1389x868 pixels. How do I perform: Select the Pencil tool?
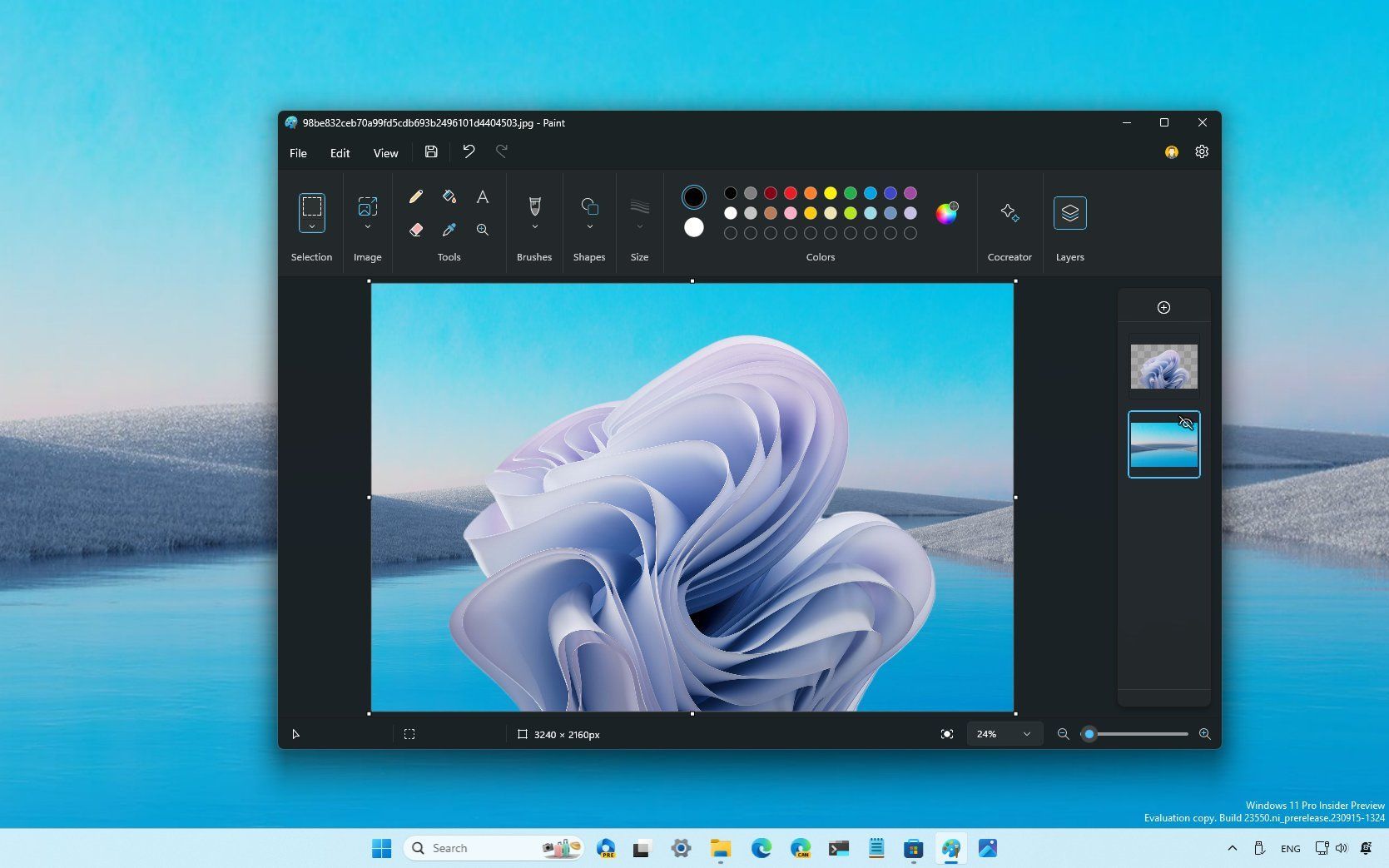(x=415, y=196)
